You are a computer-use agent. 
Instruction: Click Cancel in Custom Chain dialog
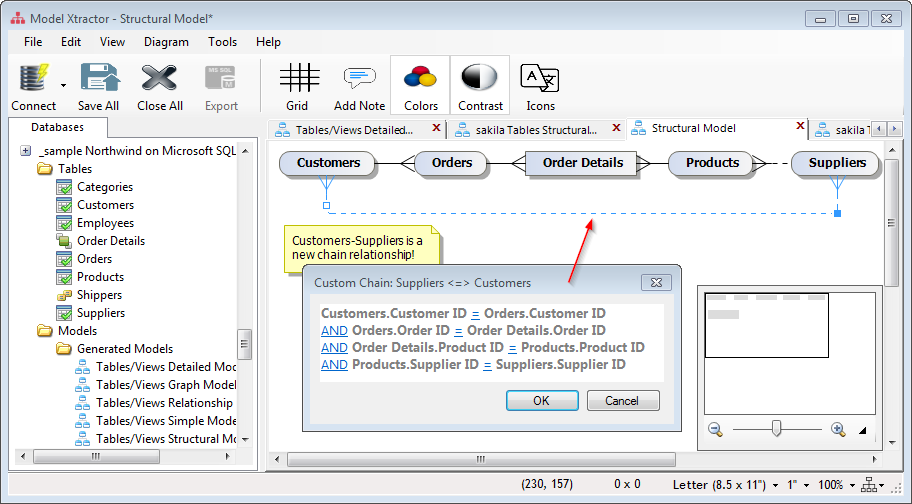622,401
